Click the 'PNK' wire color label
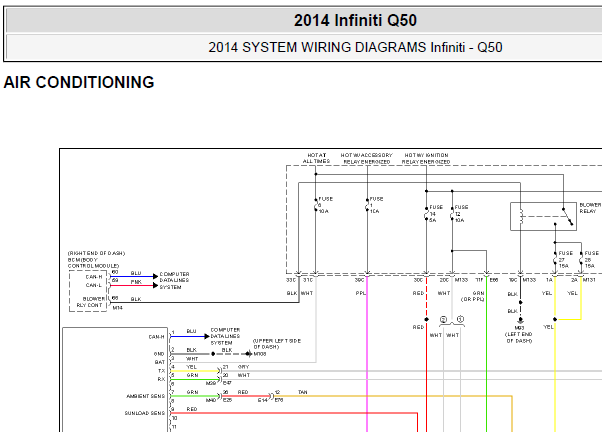This screenshot has width=602, height=432. (x=136, y=282)
